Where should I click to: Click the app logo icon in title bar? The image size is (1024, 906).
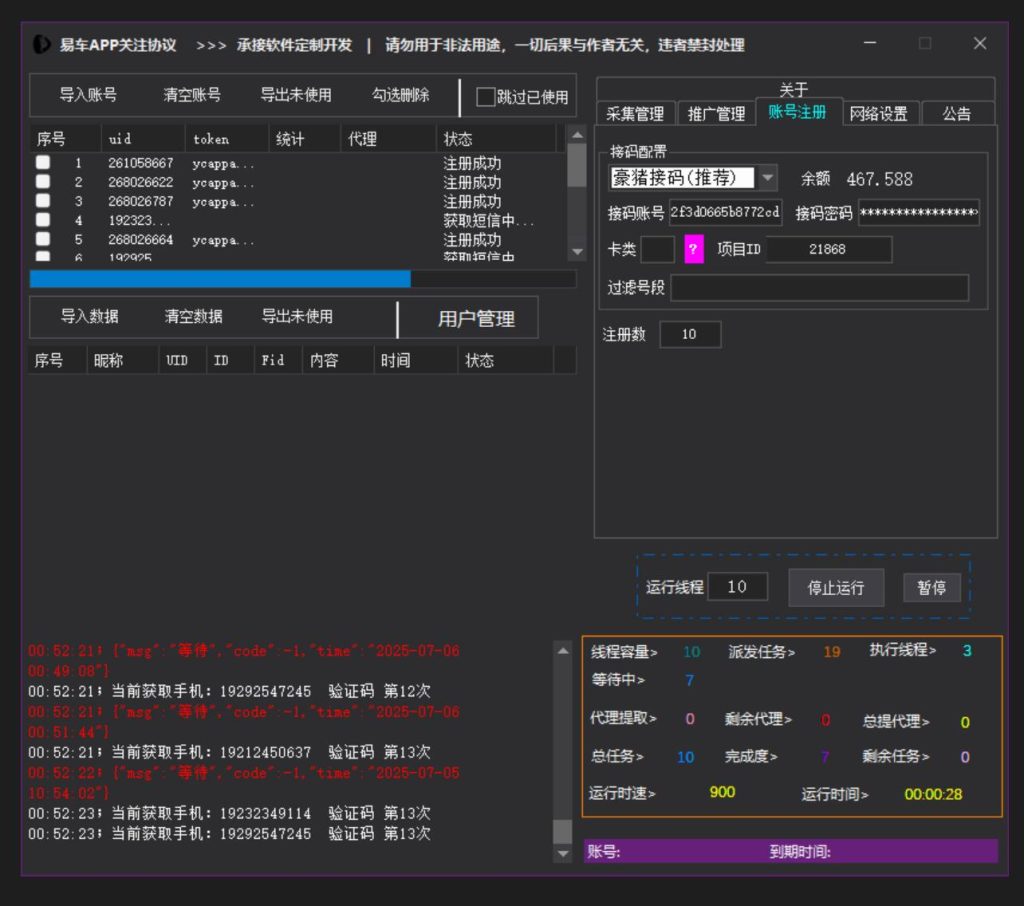(x=42, y=45)
